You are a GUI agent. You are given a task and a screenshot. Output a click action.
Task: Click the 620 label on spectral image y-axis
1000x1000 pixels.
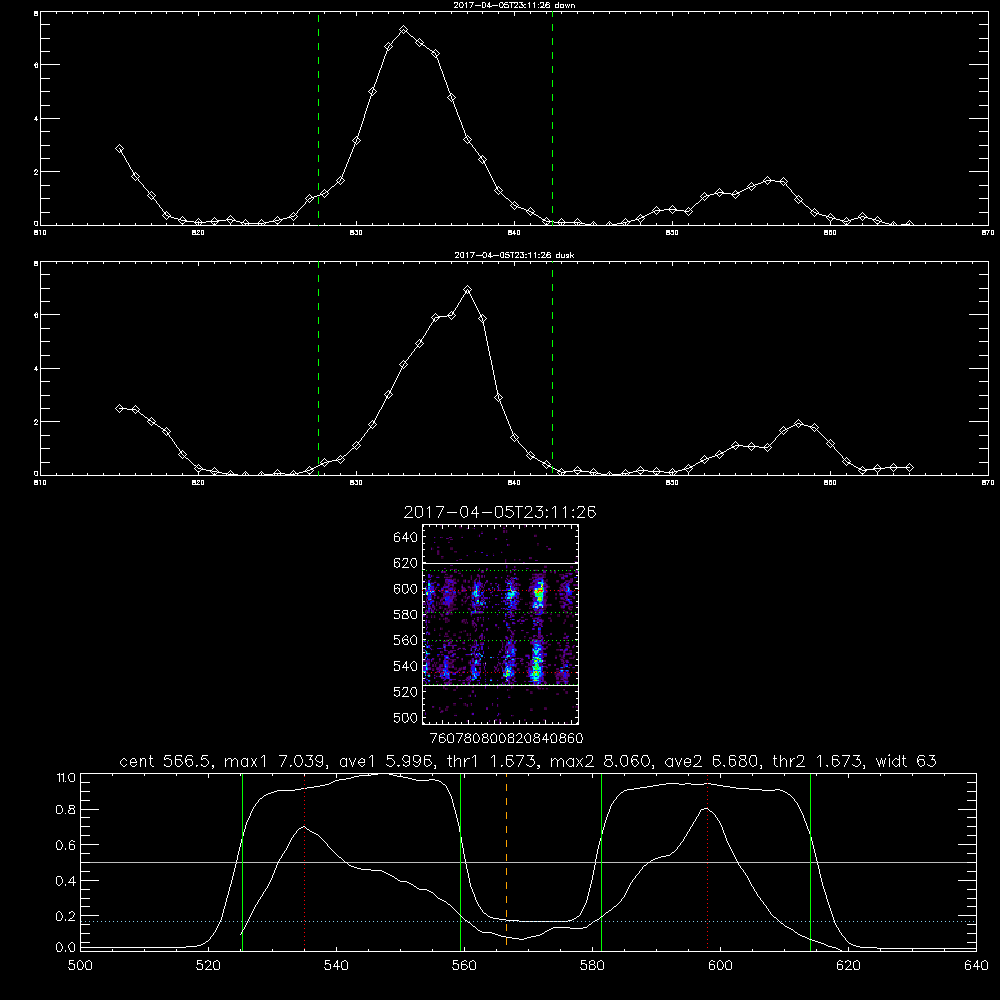[406, 563]
